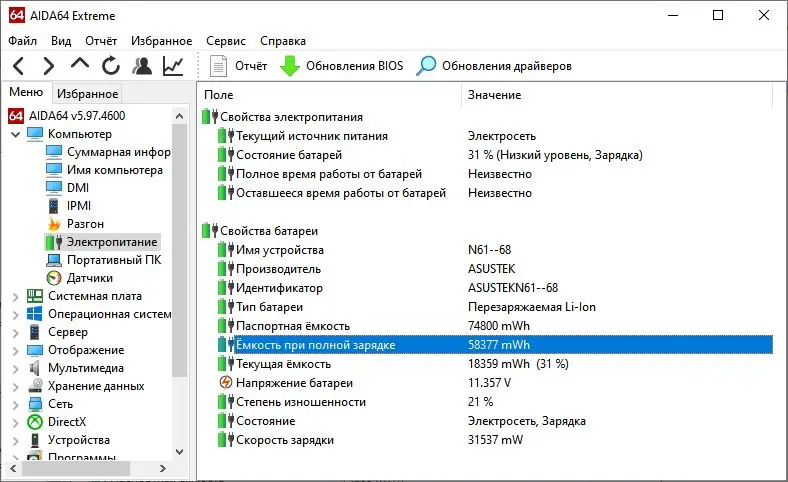
Task: Go back with the left arrow icon
Action: click(19, 66)
